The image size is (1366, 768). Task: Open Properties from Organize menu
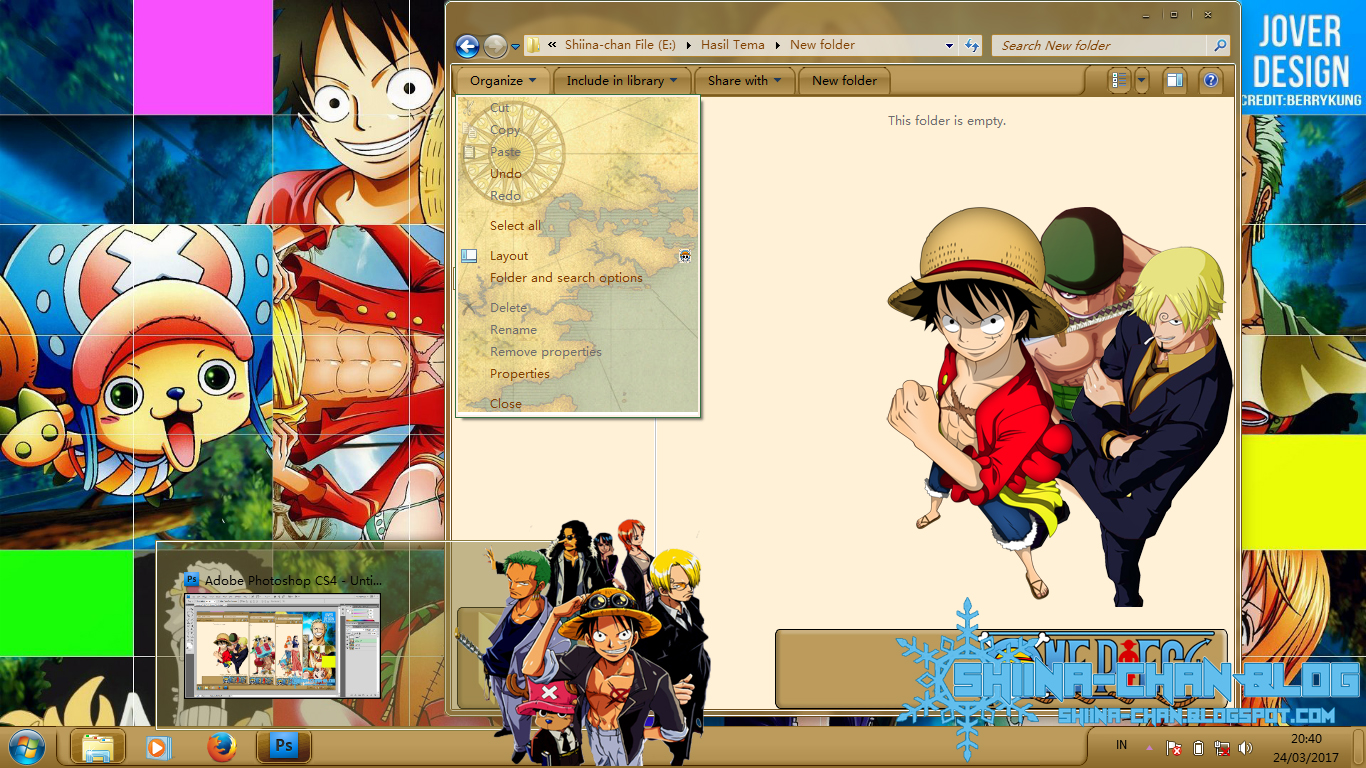(x=579, y=374)
